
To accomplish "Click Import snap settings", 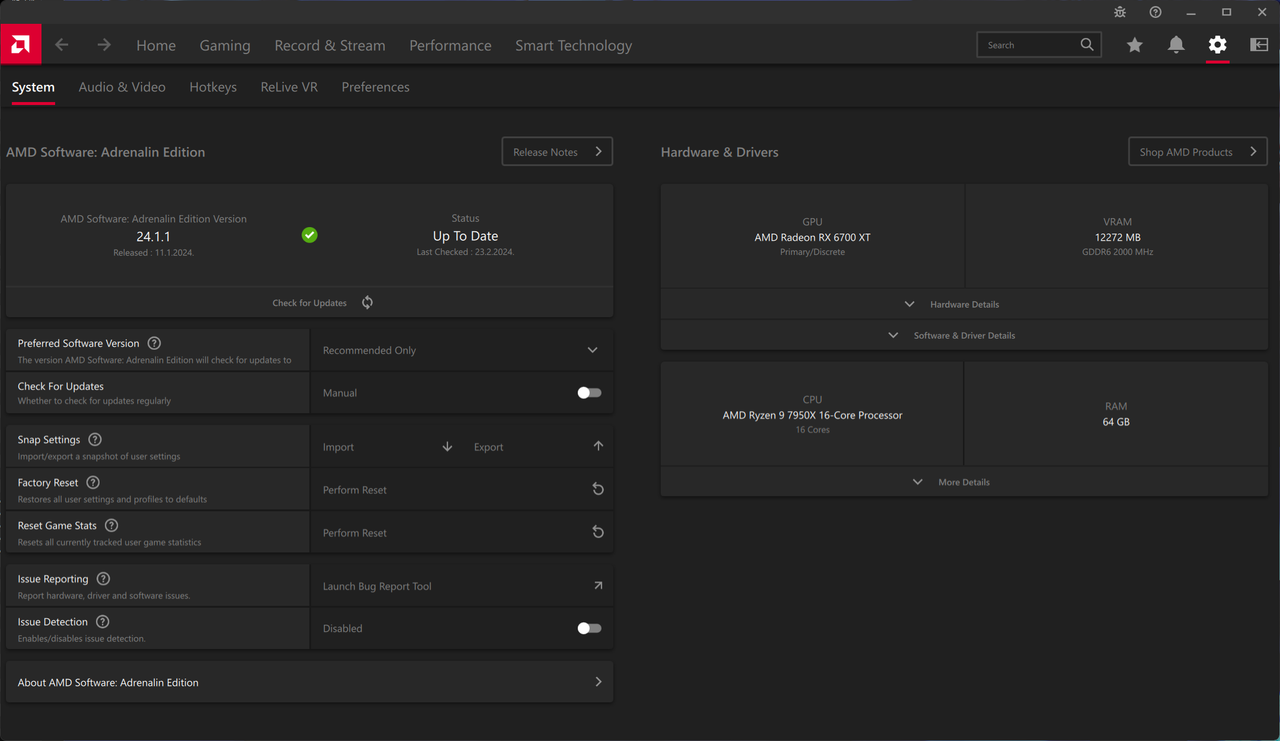I will click(x=338, y=447).
